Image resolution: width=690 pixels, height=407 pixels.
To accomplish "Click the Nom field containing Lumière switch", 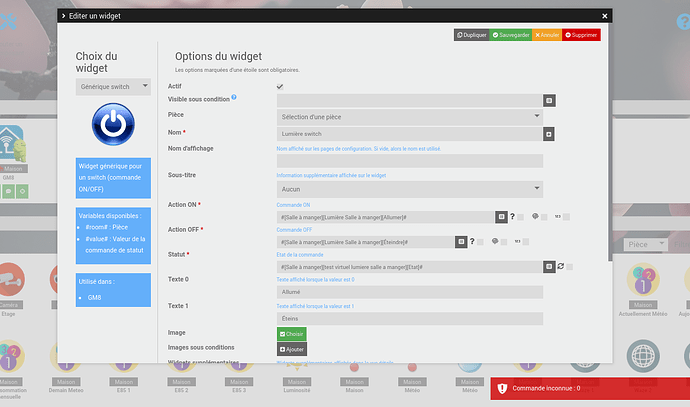I will 409,134.
